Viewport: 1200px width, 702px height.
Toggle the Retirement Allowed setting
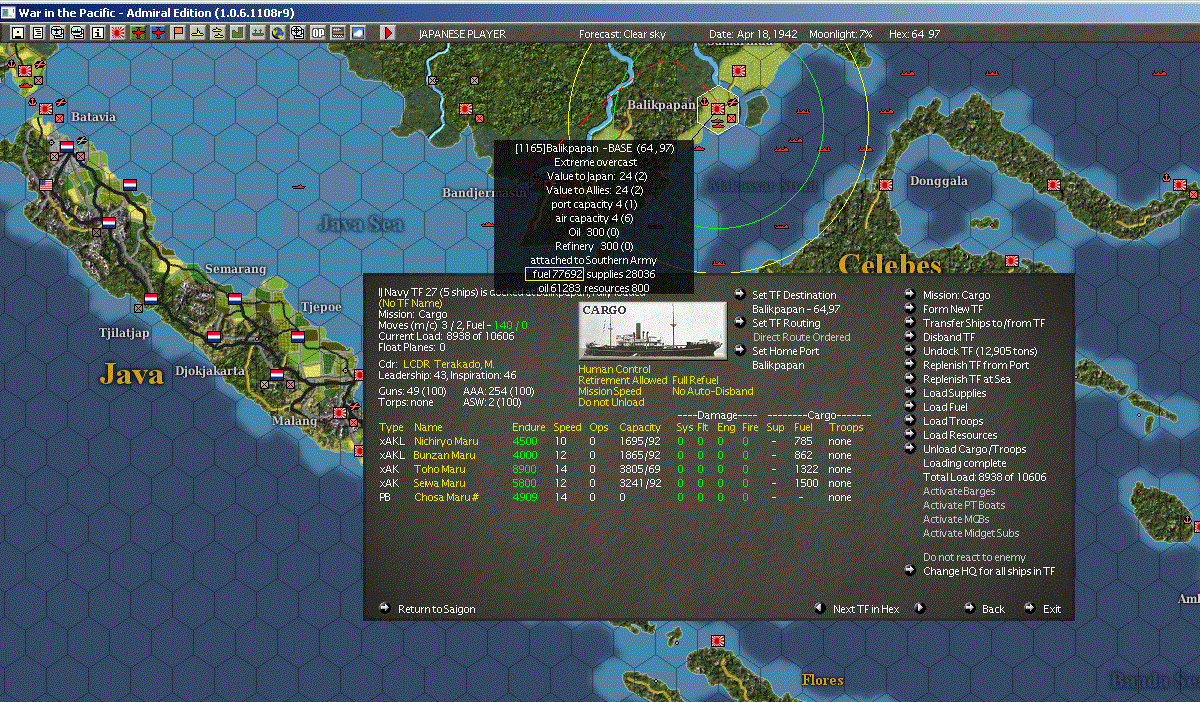pyautogui.click(x=622, y=381)
